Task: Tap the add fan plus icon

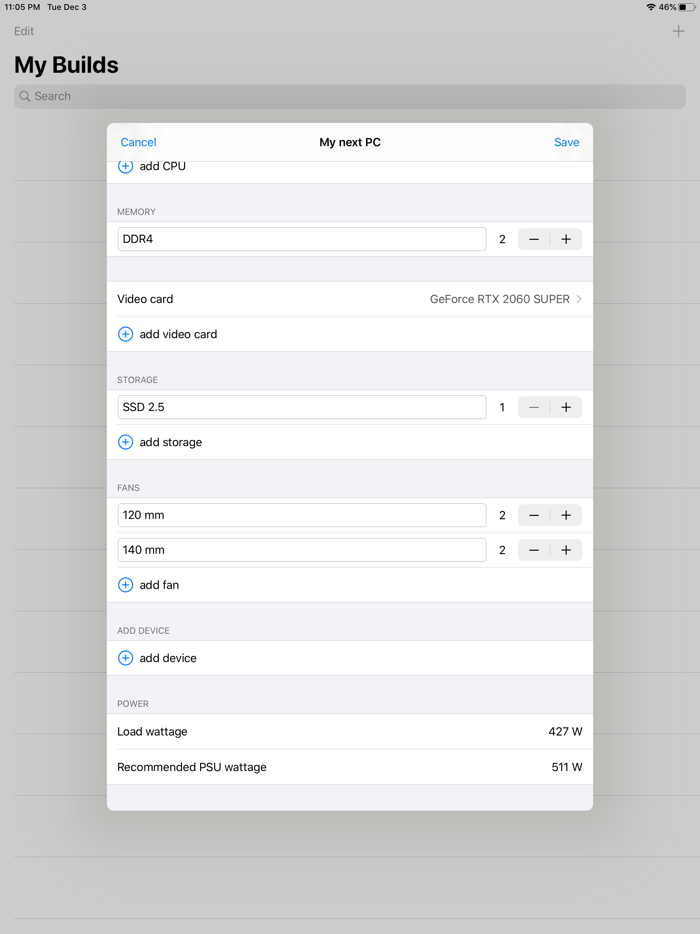Action: (125, 584)
